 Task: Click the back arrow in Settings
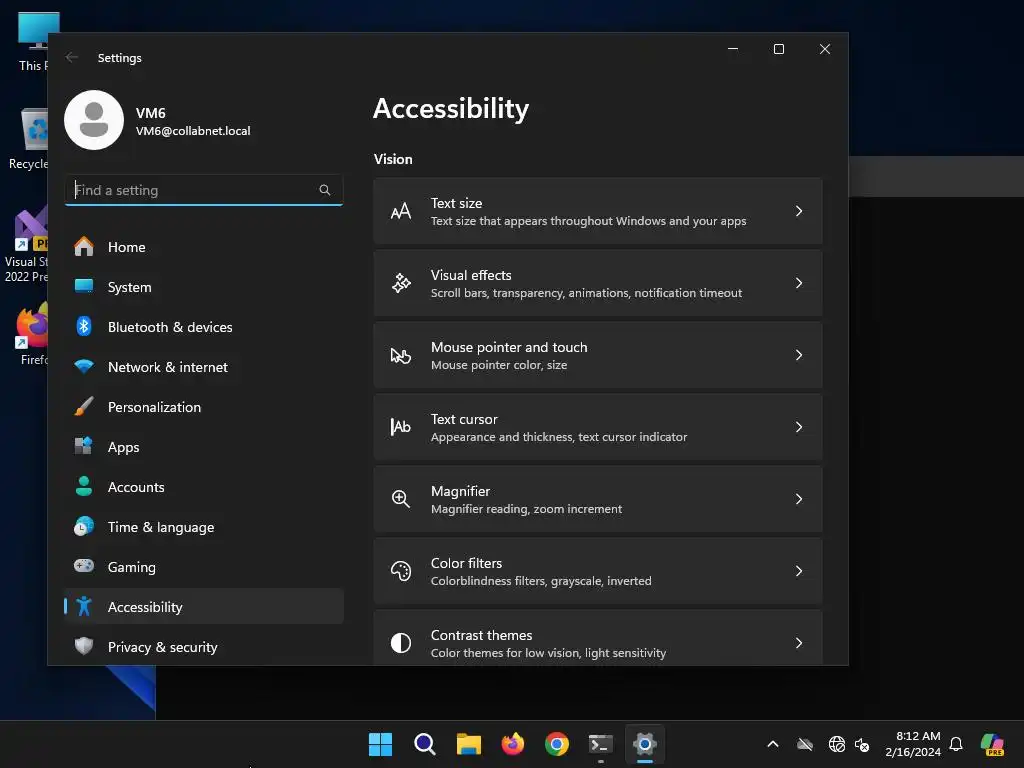coord(72,57)
